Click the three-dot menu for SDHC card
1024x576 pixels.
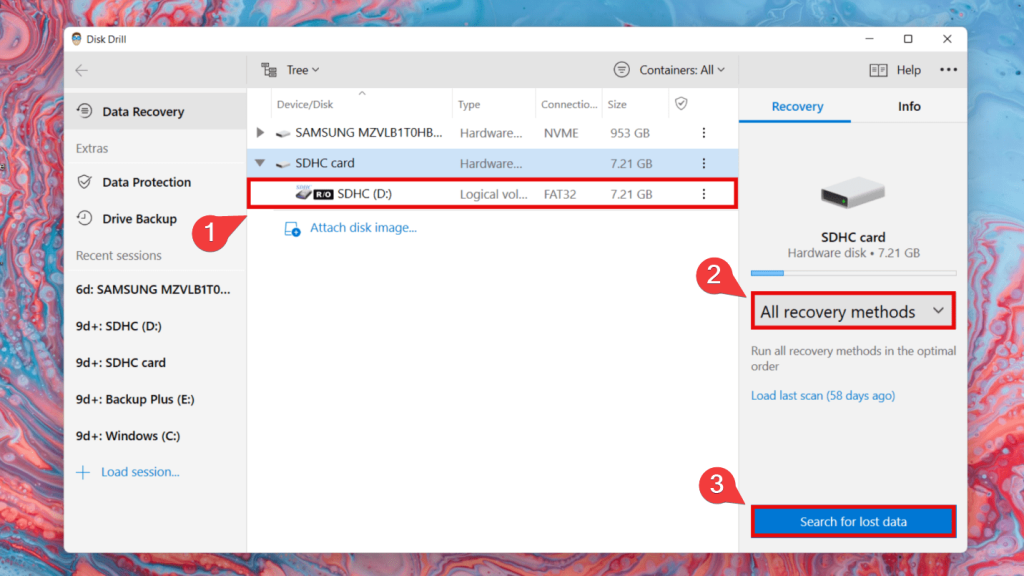coord(703,162)
